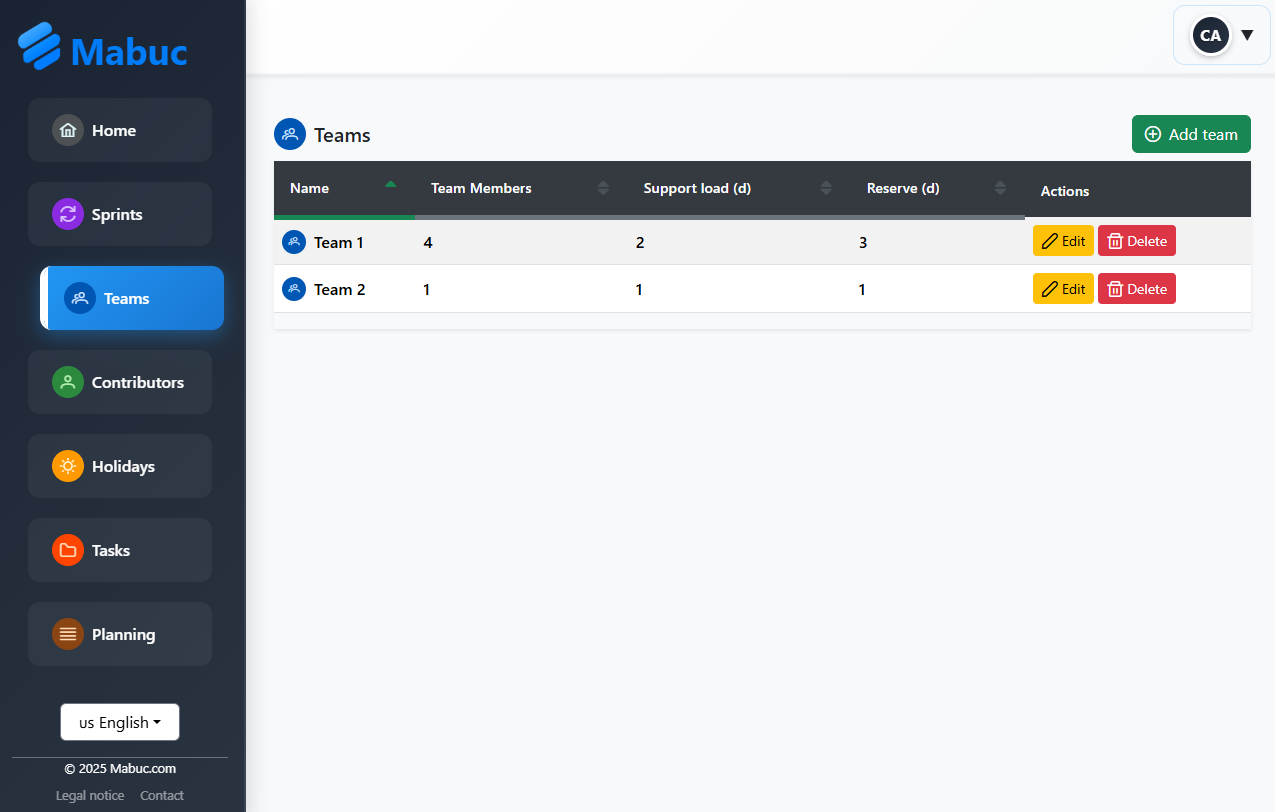
Task: Open the English language selector
Action: pyautogui.click(x=120, y=722)
